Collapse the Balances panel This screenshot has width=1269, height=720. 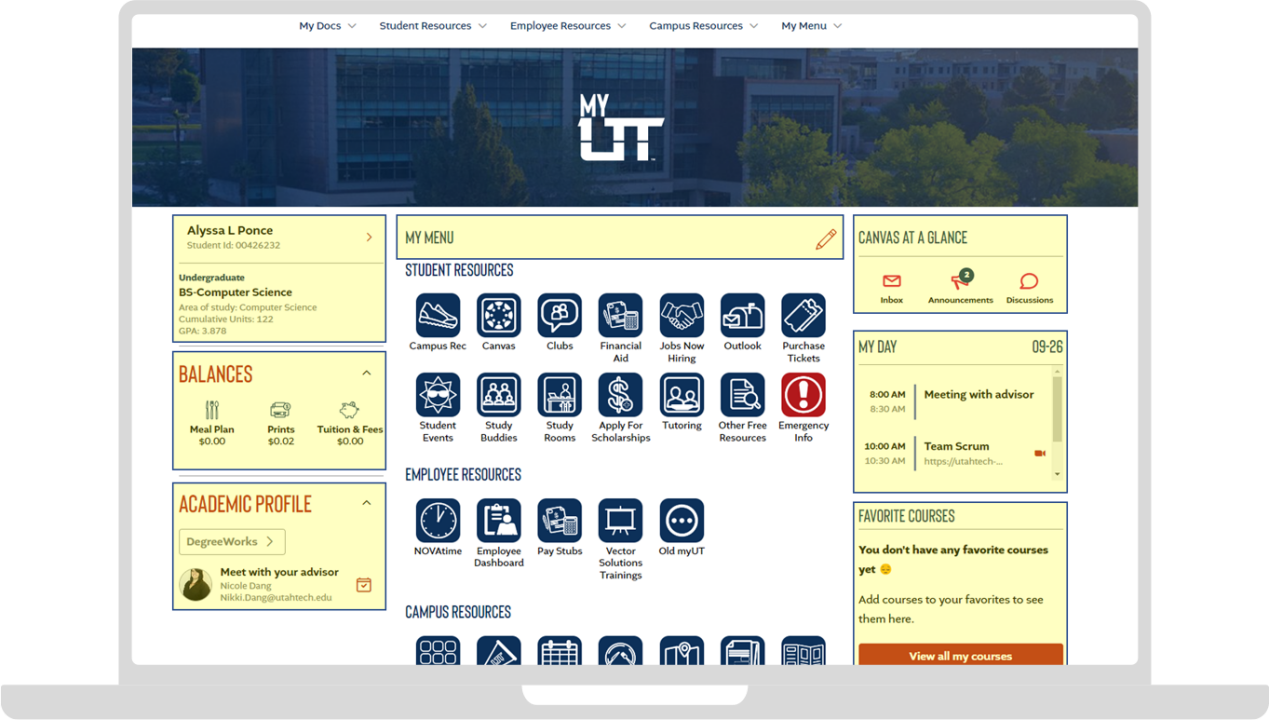[366, 373]
